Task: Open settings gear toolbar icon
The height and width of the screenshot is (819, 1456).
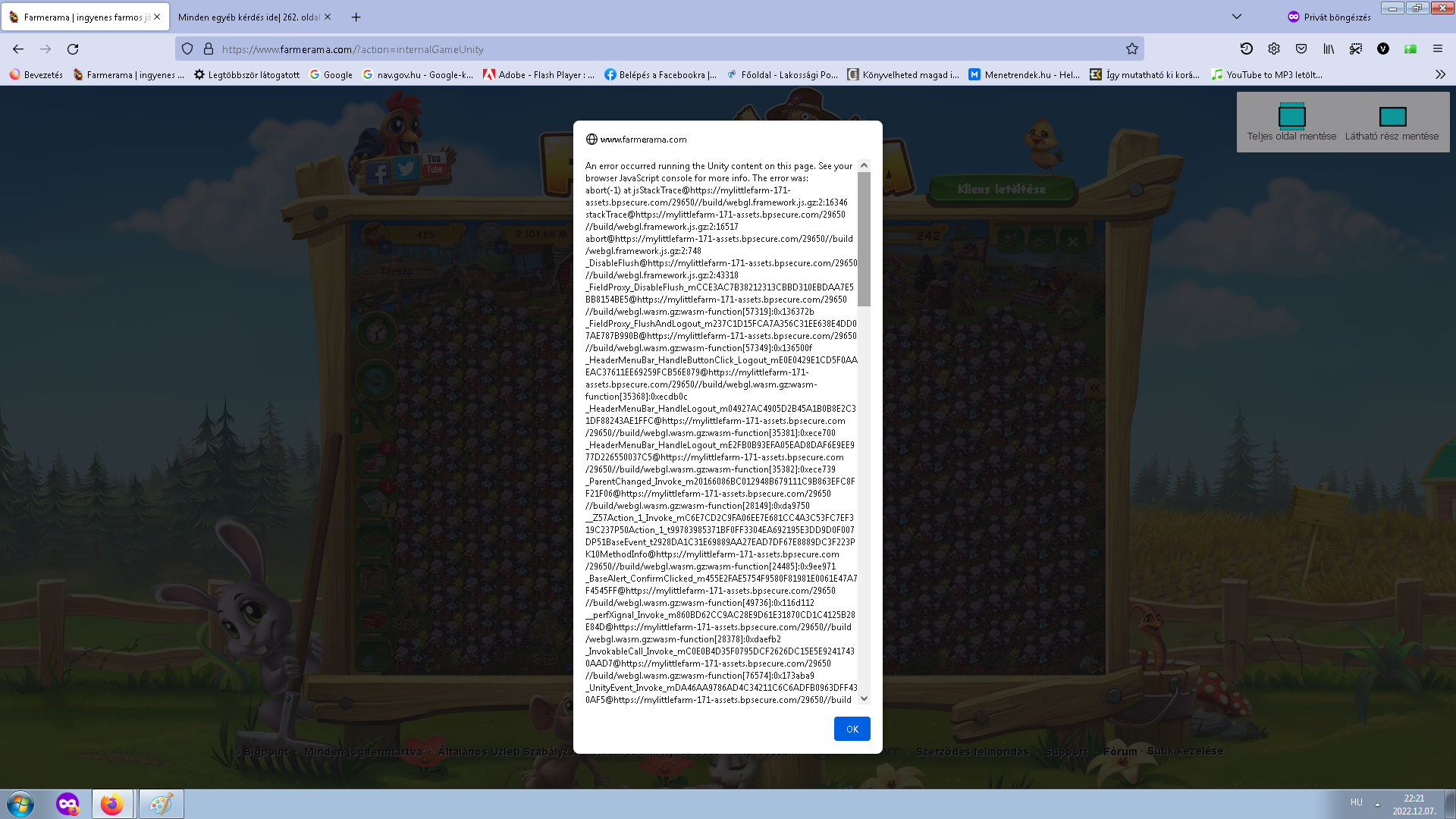Action: pyautogui.click(x=1274, y=49)
